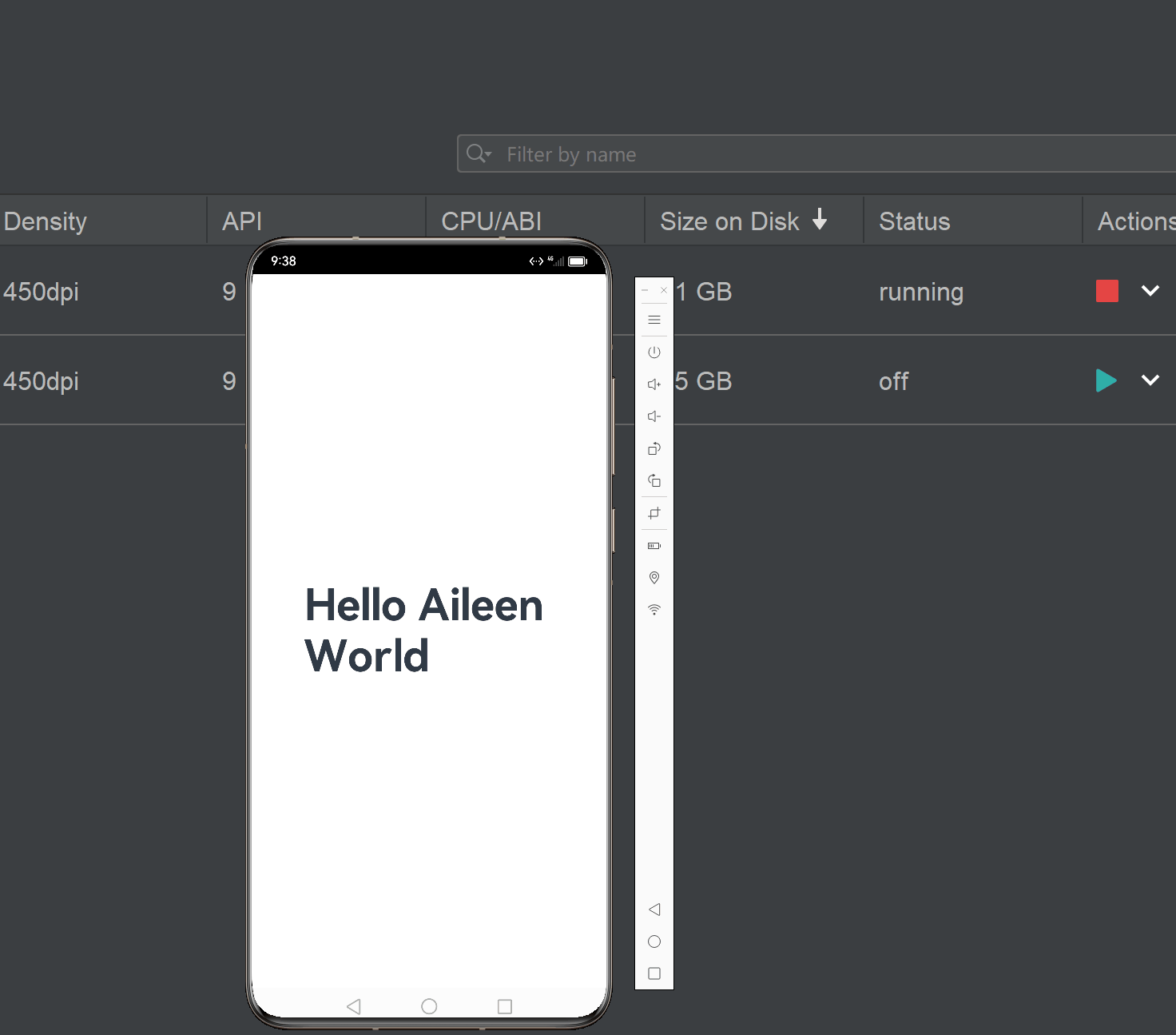Image resolution: width=1176 pixels, height=1035 pixels.
Task: Sort by Size on Disk column
Action: 754,221
